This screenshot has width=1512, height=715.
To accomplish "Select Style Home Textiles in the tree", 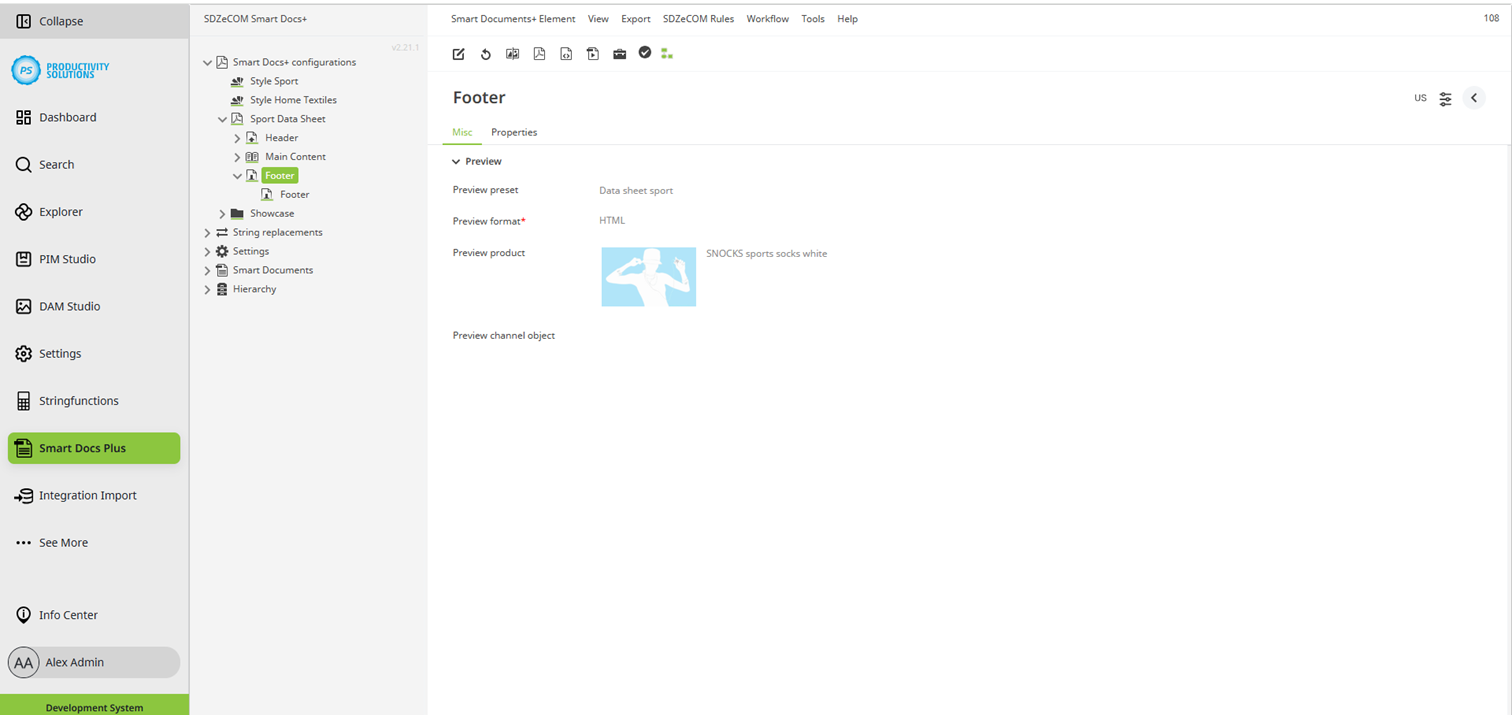I will click(293, 100).
